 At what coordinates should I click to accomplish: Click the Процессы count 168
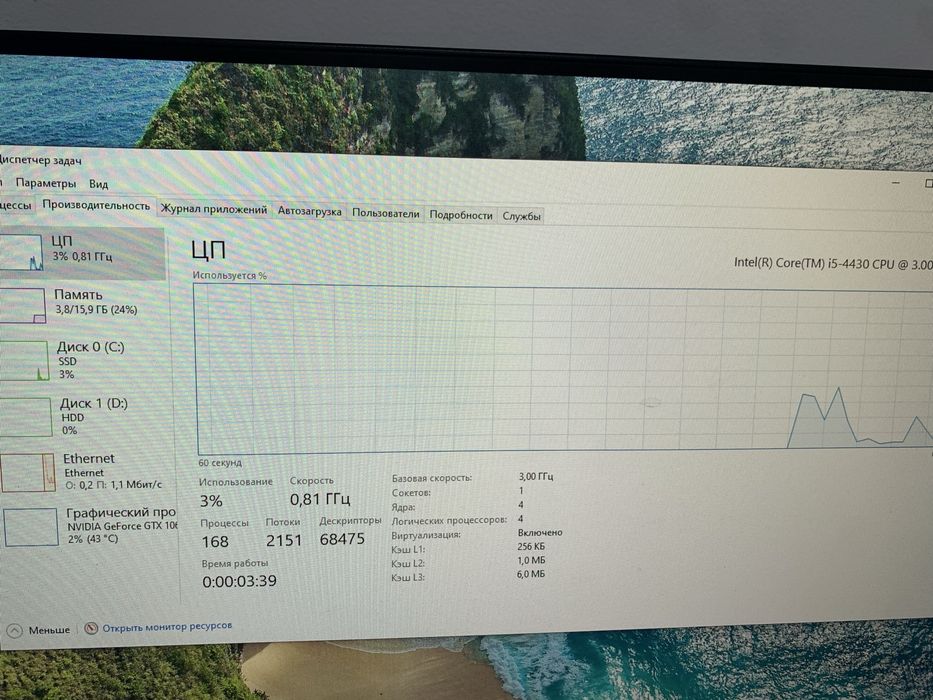(215, 542)
